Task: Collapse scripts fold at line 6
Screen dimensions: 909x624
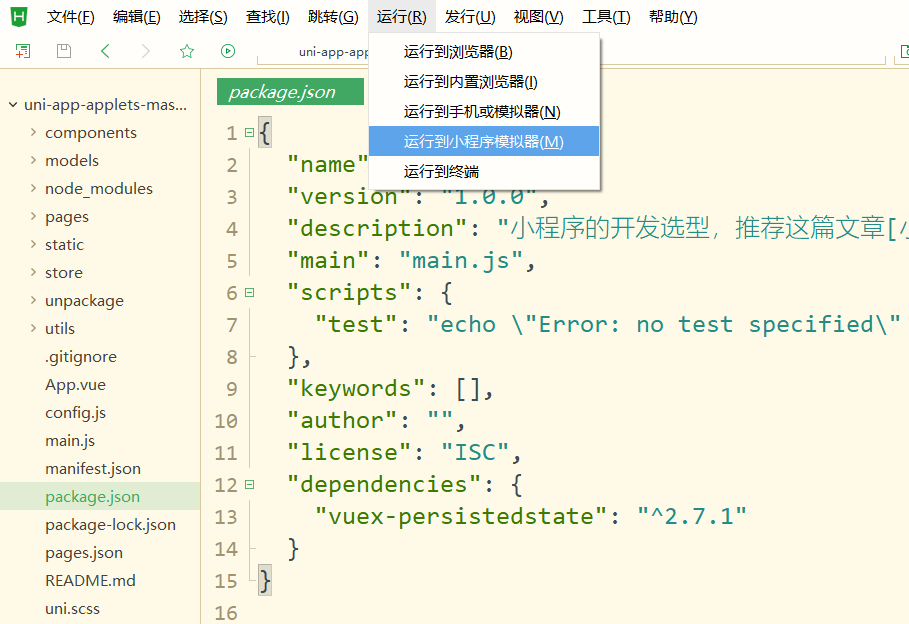Action: [x=249, y=293]
